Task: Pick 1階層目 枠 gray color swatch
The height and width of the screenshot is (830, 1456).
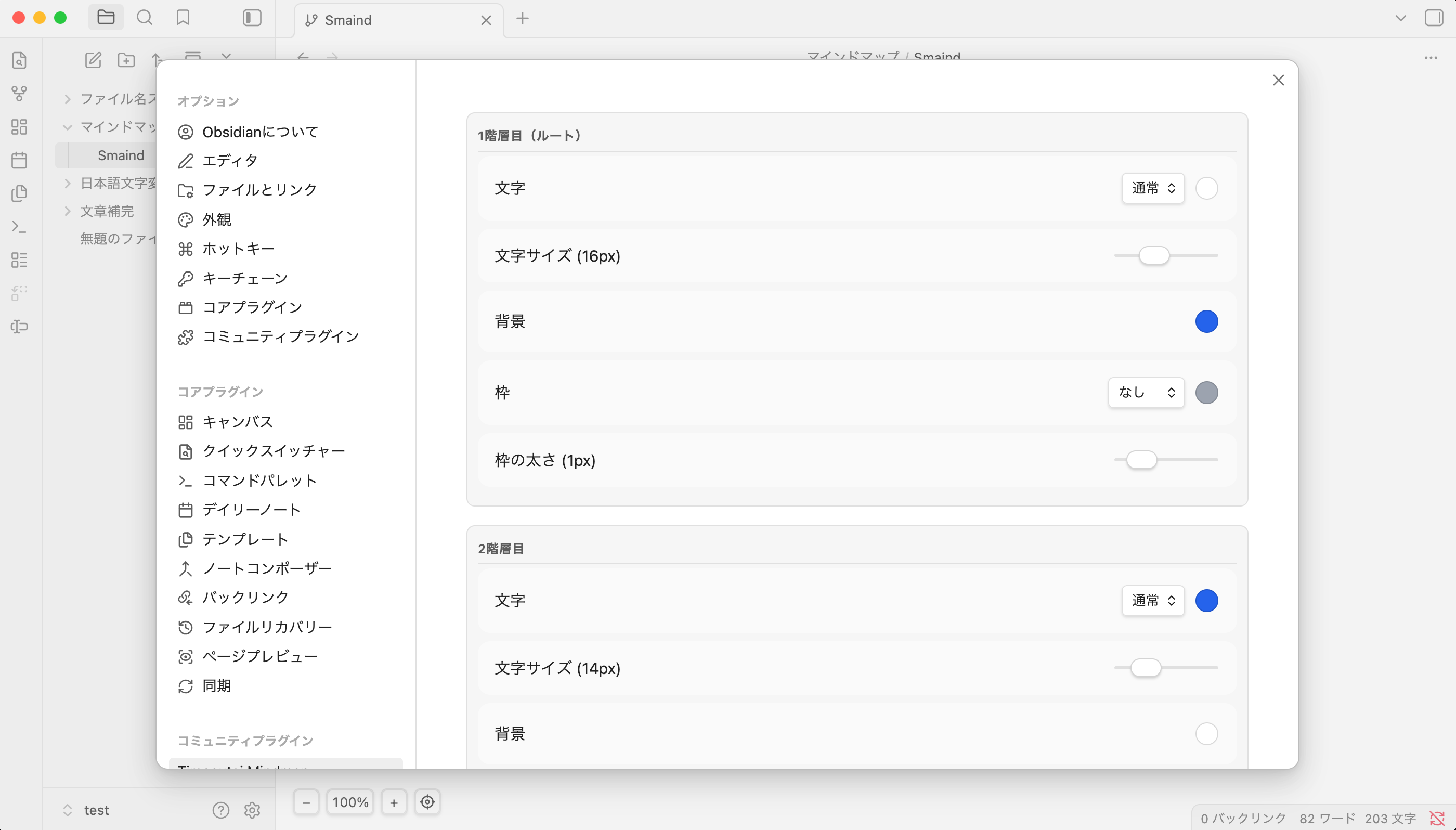Action: (x=1206, y=392)
